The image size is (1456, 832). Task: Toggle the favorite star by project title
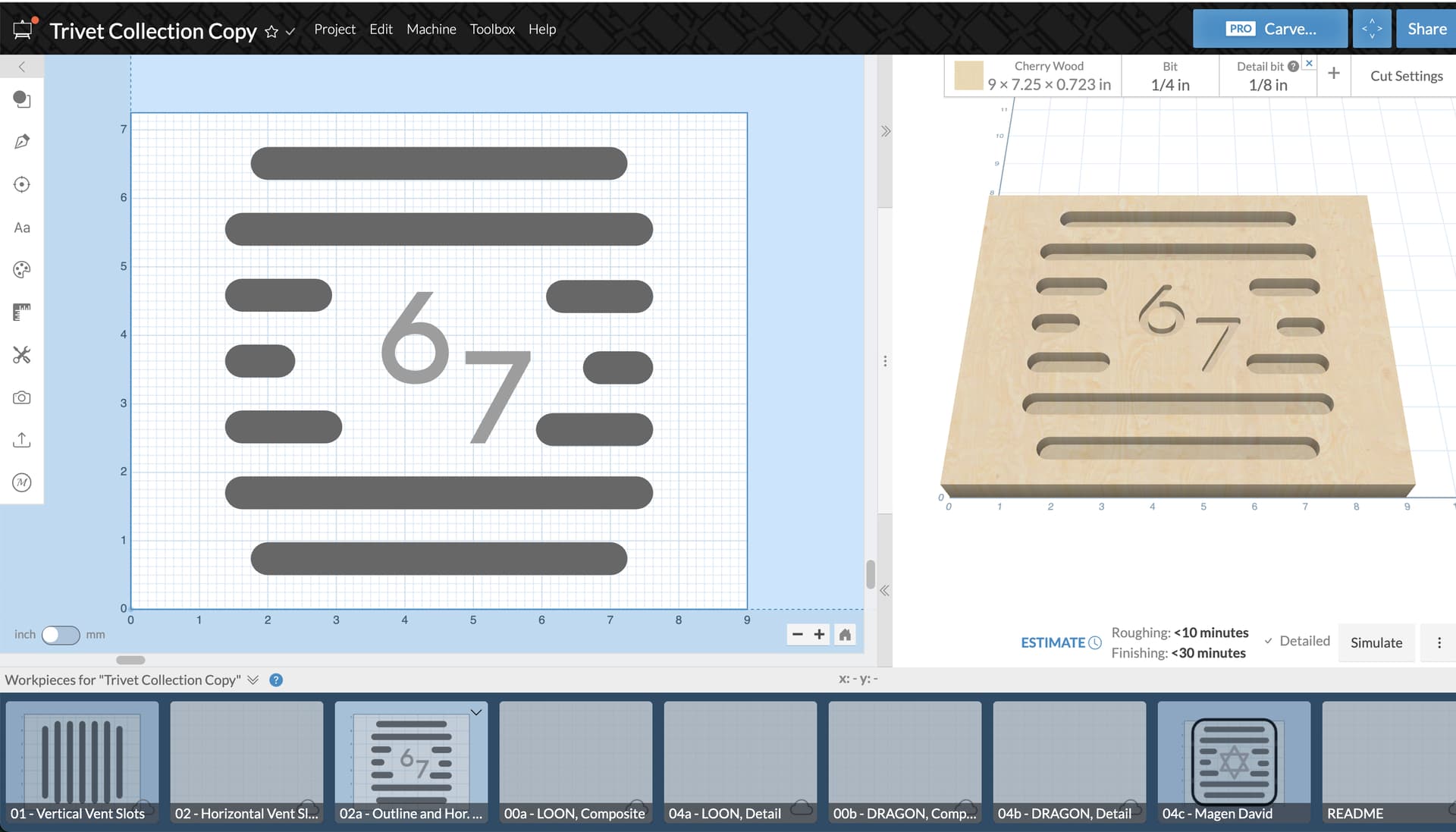[x=271, y=32]
